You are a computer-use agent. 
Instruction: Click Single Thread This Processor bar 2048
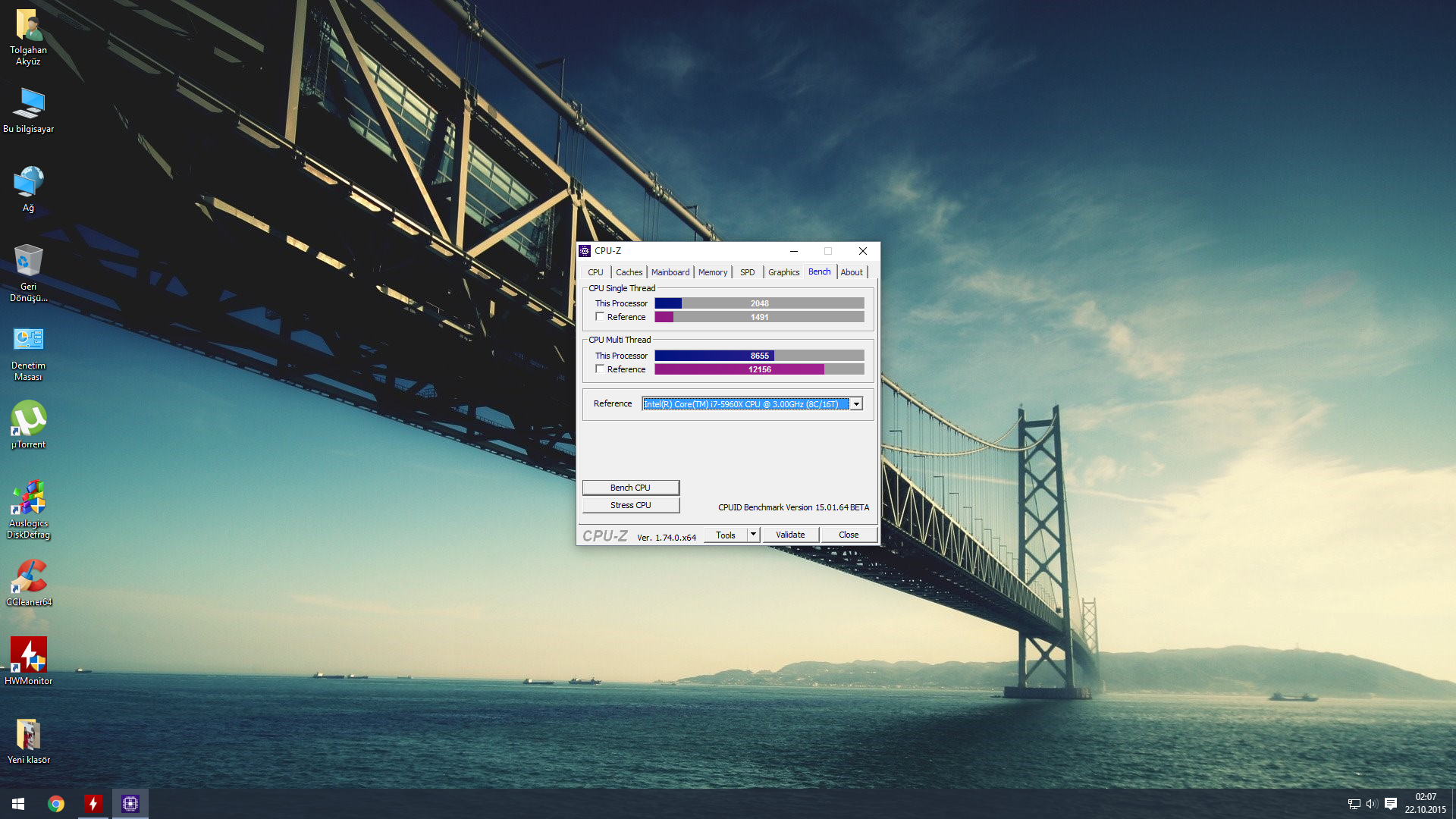pos(759,303)
